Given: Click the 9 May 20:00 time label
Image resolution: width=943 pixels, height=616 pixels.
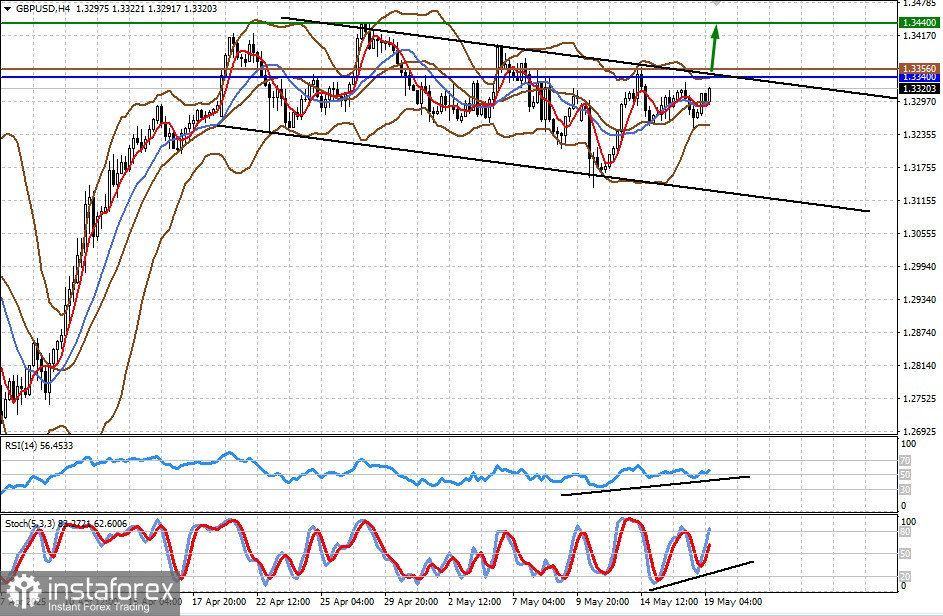Looking at the screenshot, I should [x=602, y=602].
